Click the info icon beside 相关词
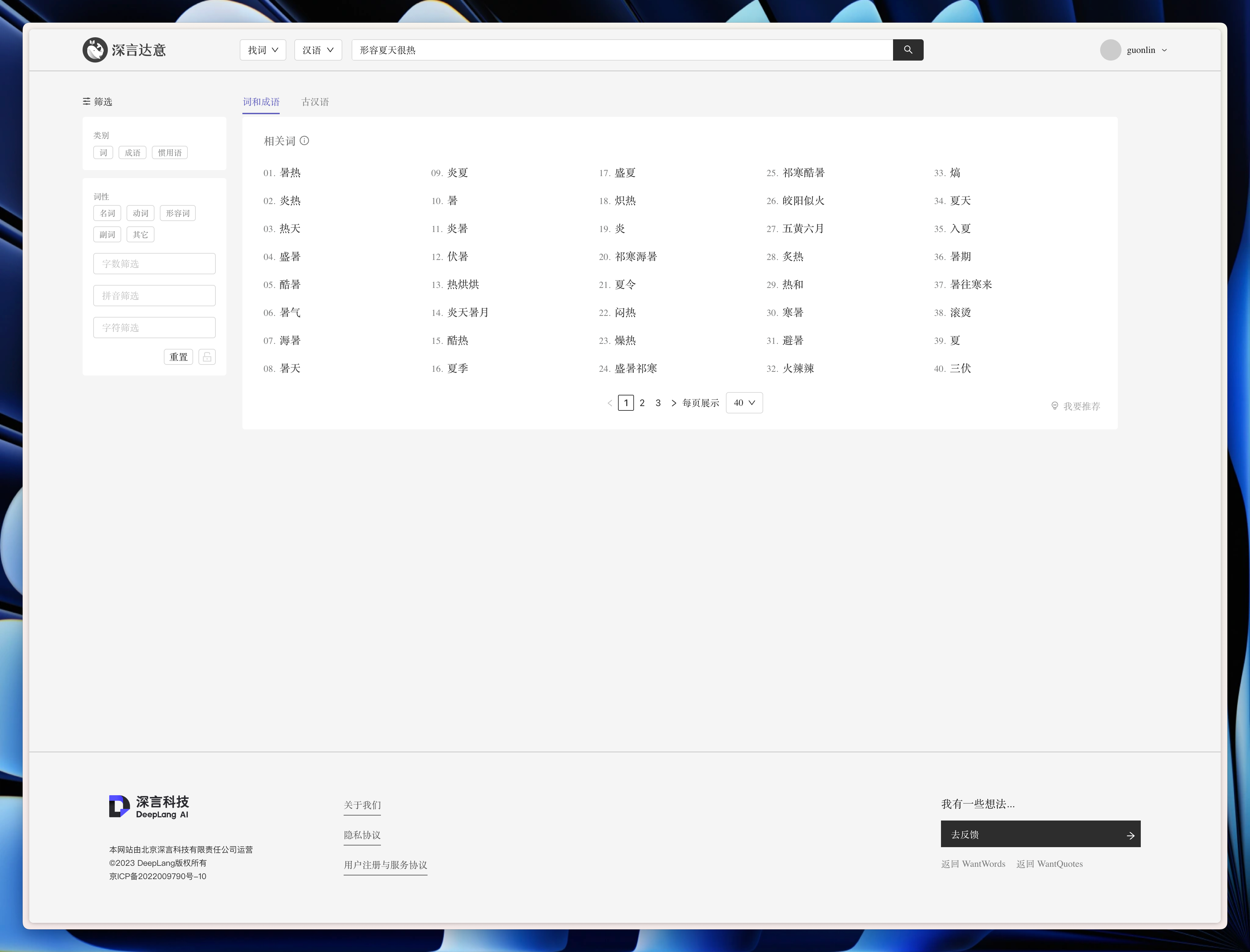1250x952 pixels. click(304, 140)
